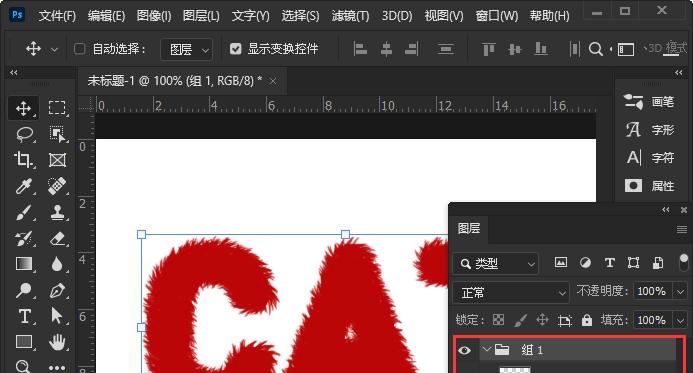Toggle adjustment layer filter
This screenshot has width=693, height=373.
(585, 263)
